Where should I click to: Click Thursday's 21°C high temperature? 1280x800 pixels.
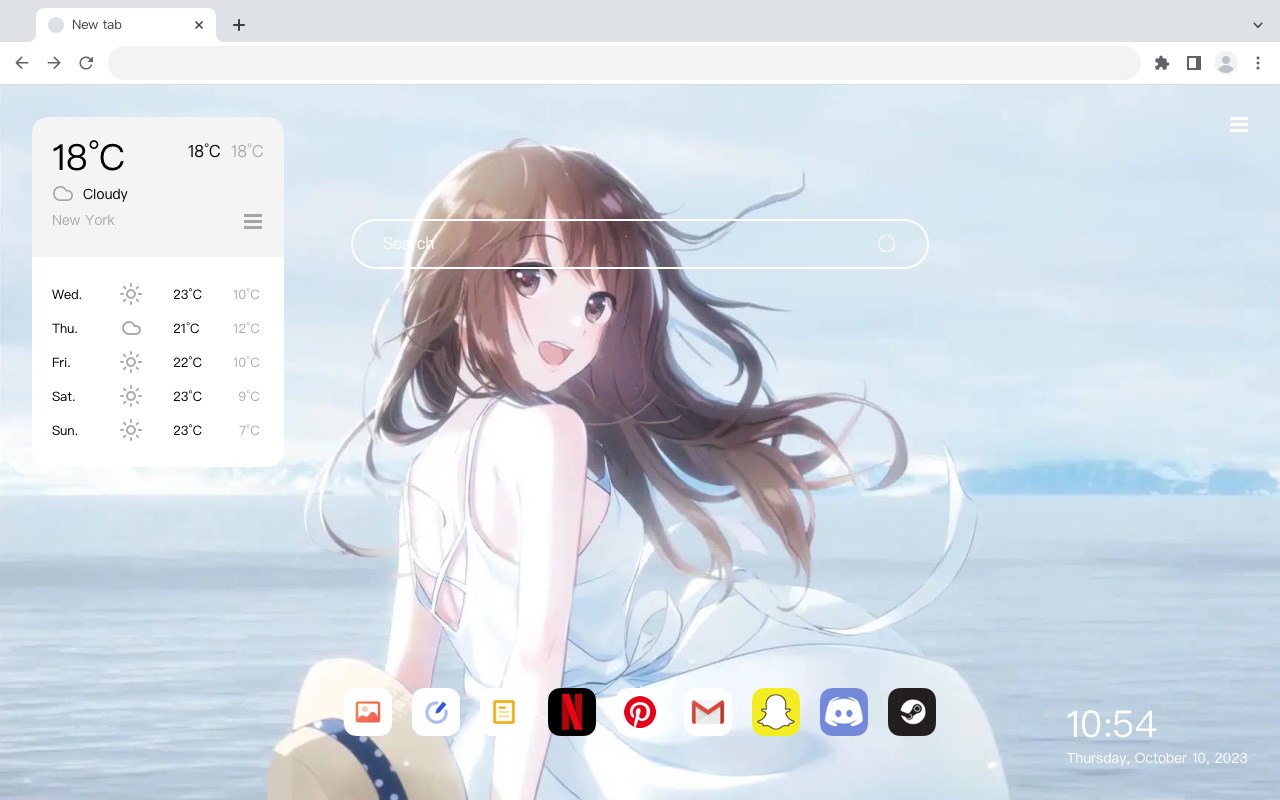[186, 328]
